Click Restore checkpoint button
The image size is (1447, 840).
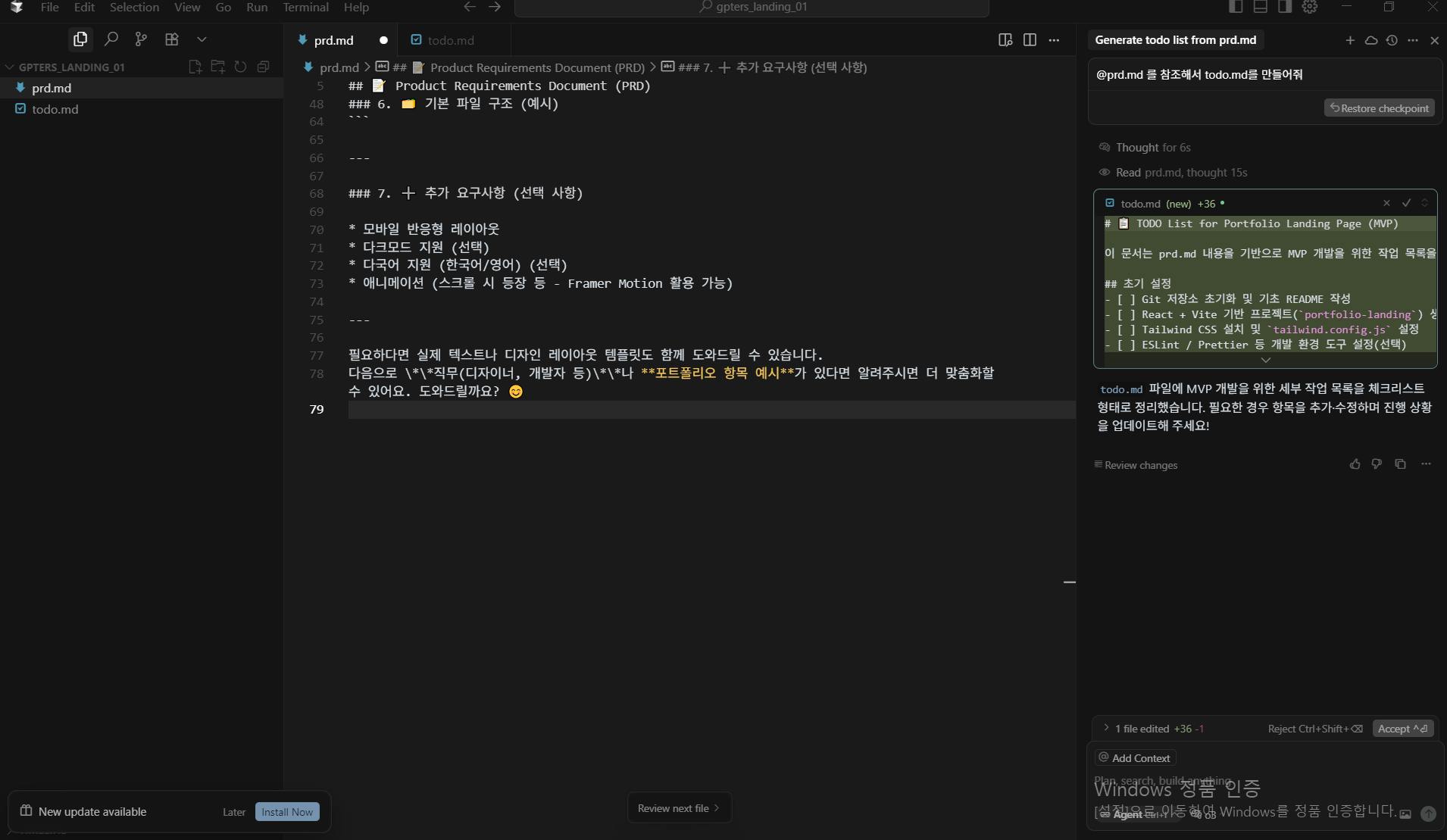[x=1380, y=108]
